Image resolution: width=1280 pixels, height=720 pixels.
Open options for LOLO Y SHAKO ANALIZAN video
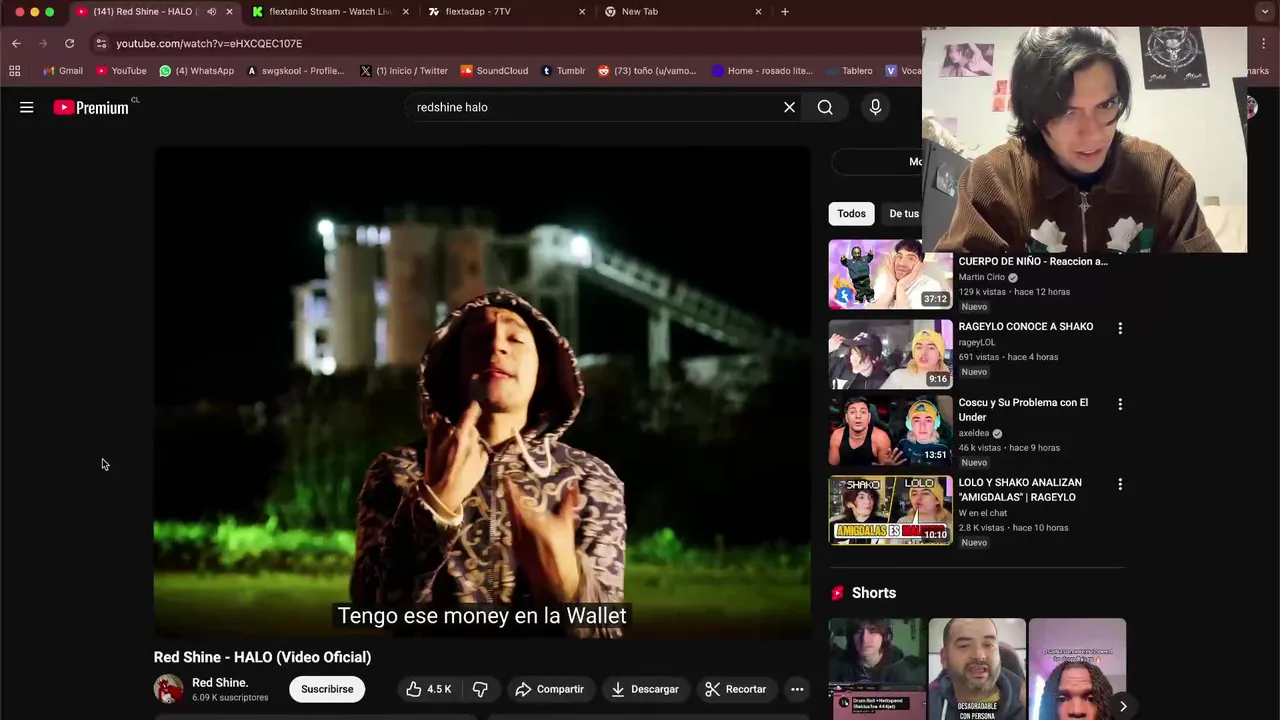[1120, 484]
